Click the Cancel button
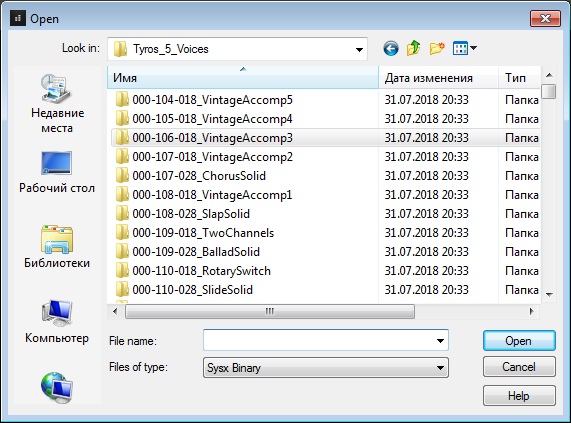This screenshot has height=423, width=571. 519,367
